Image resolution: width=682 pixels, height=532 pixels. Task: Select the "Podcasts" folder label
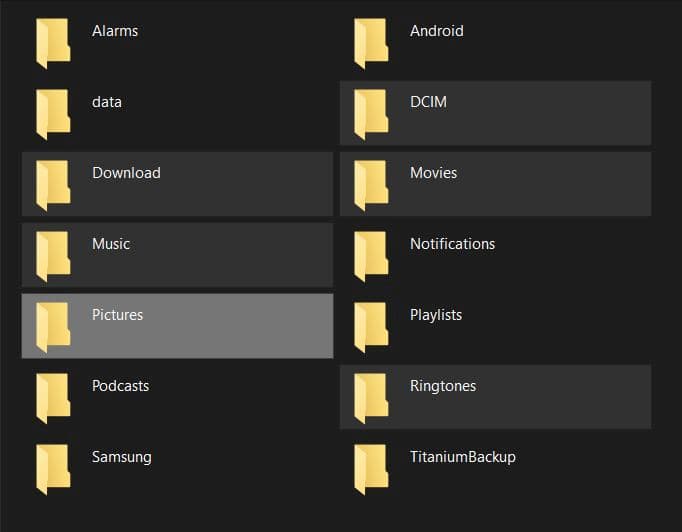tap(120, 385)
